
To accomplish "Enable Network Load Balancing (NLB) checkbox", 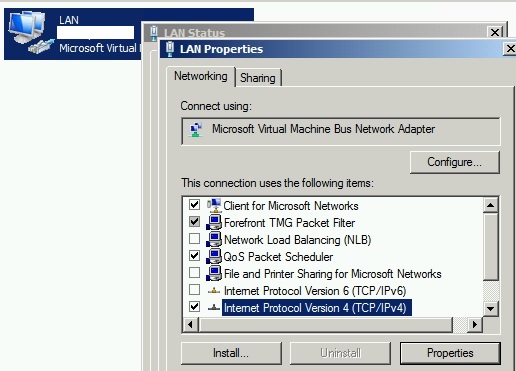I will [194, 239].
